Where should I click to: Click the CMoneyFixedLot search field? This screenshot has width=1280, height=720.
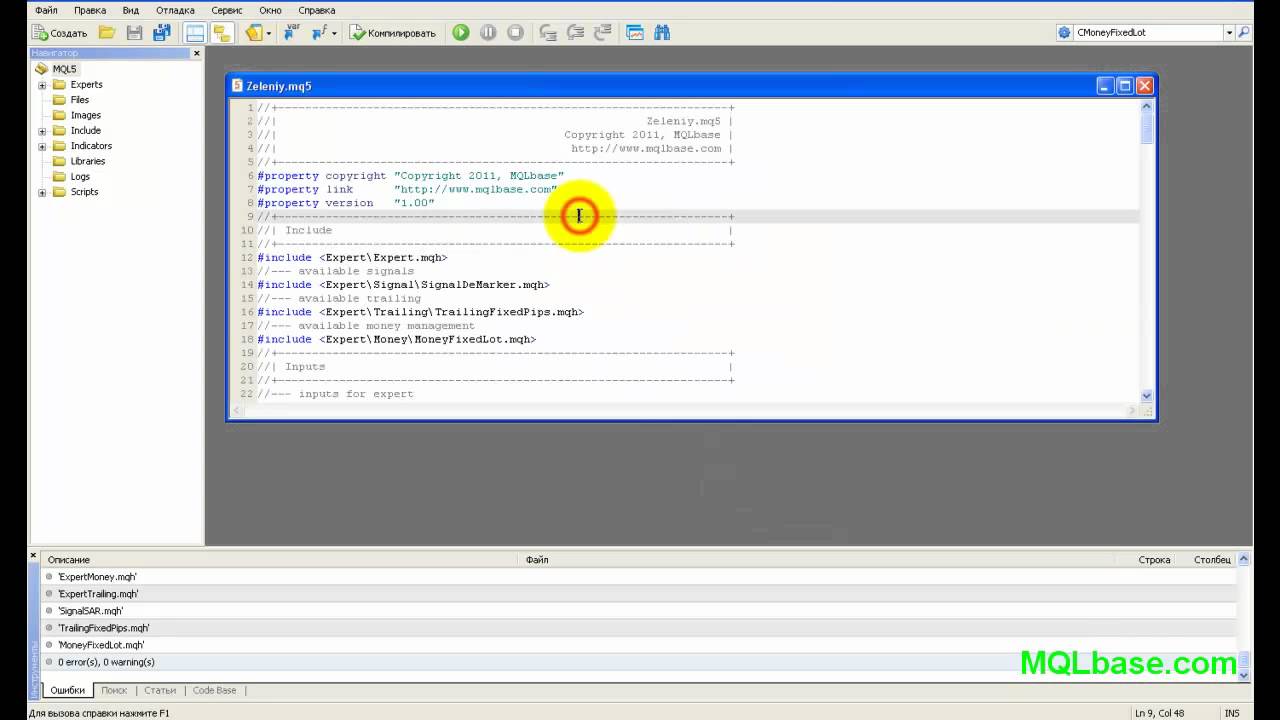[x=1148, y=33]
